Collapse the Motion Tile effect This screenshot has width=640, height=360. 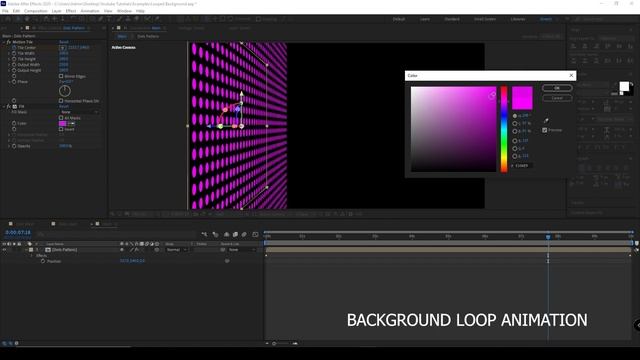pos(4,42)
